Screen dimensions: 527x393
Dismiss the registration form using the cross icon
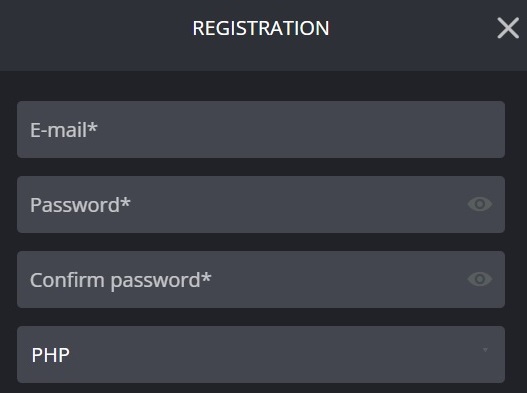click(x=508, y=28)
